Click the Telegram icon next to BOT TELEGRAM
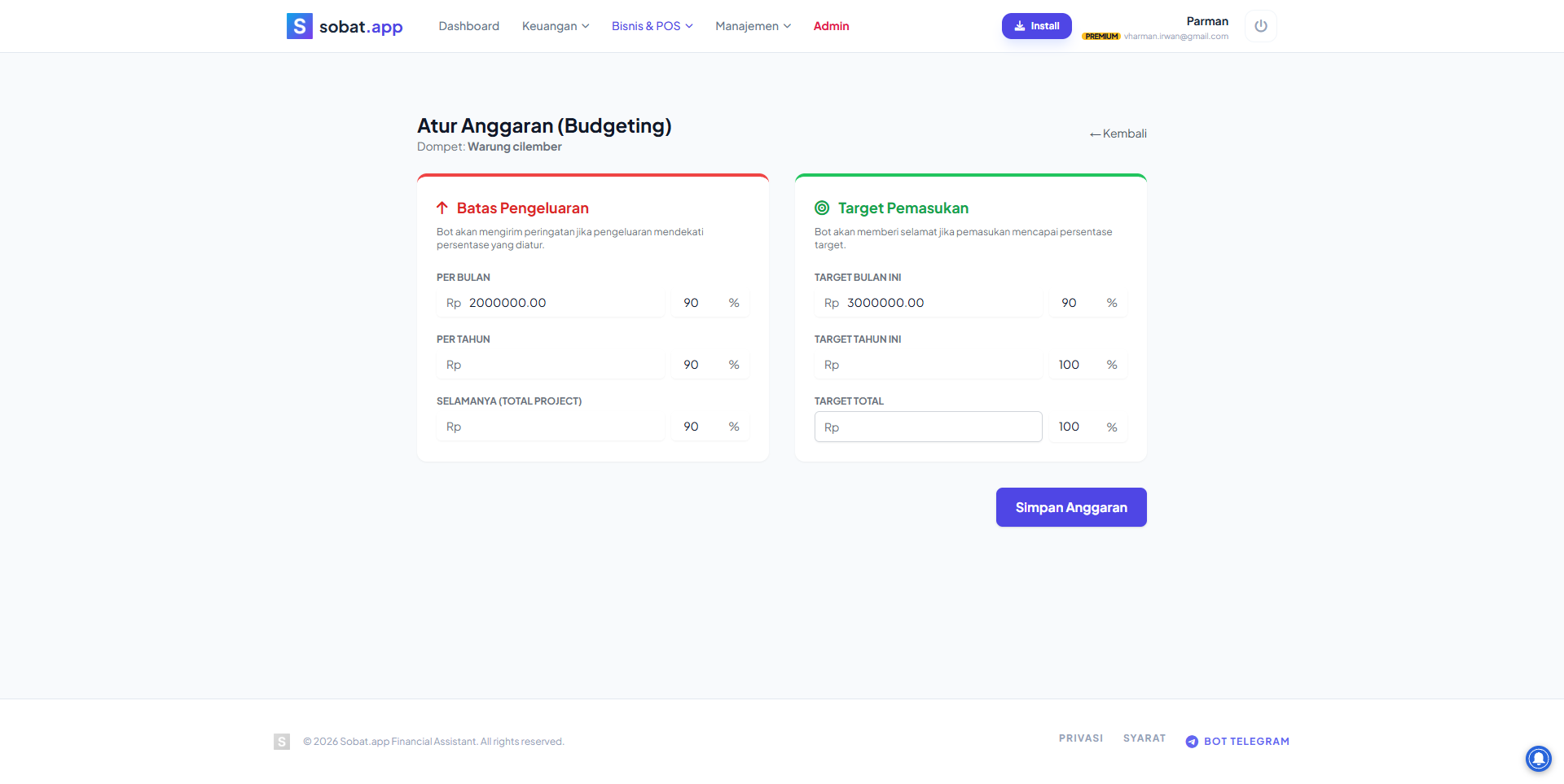Image resolution: width=1564 pixels, height=784 pixels. [x=1192, y=741]
